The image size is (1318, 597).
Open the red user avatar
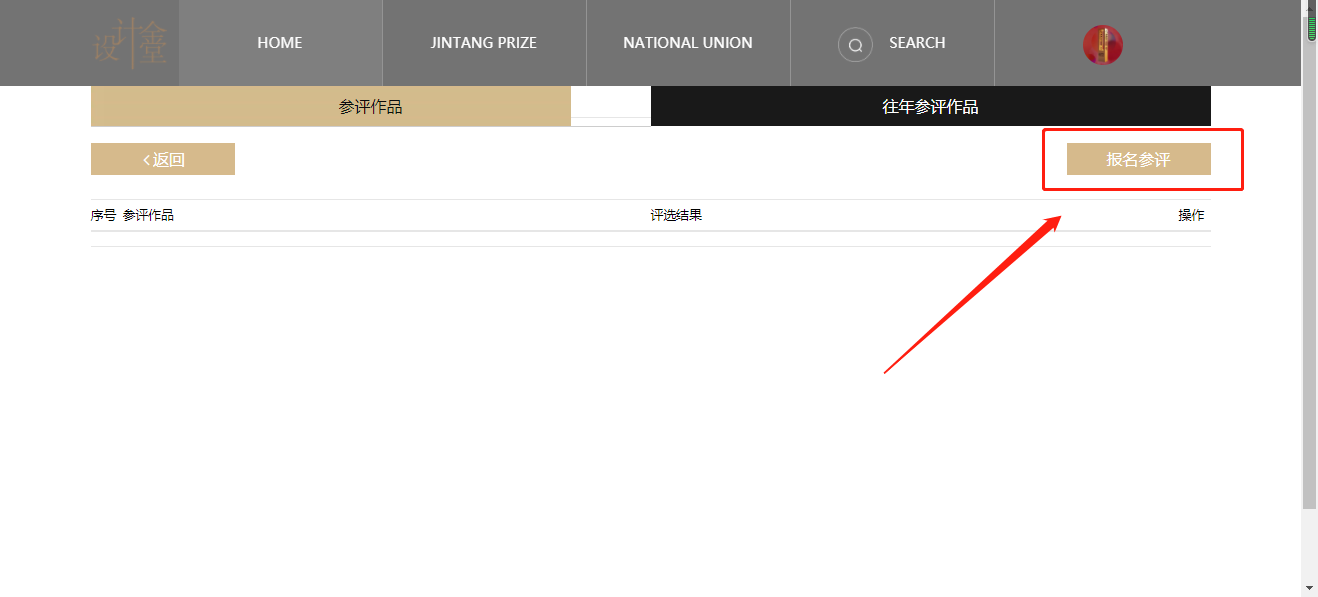[1103, 45]
